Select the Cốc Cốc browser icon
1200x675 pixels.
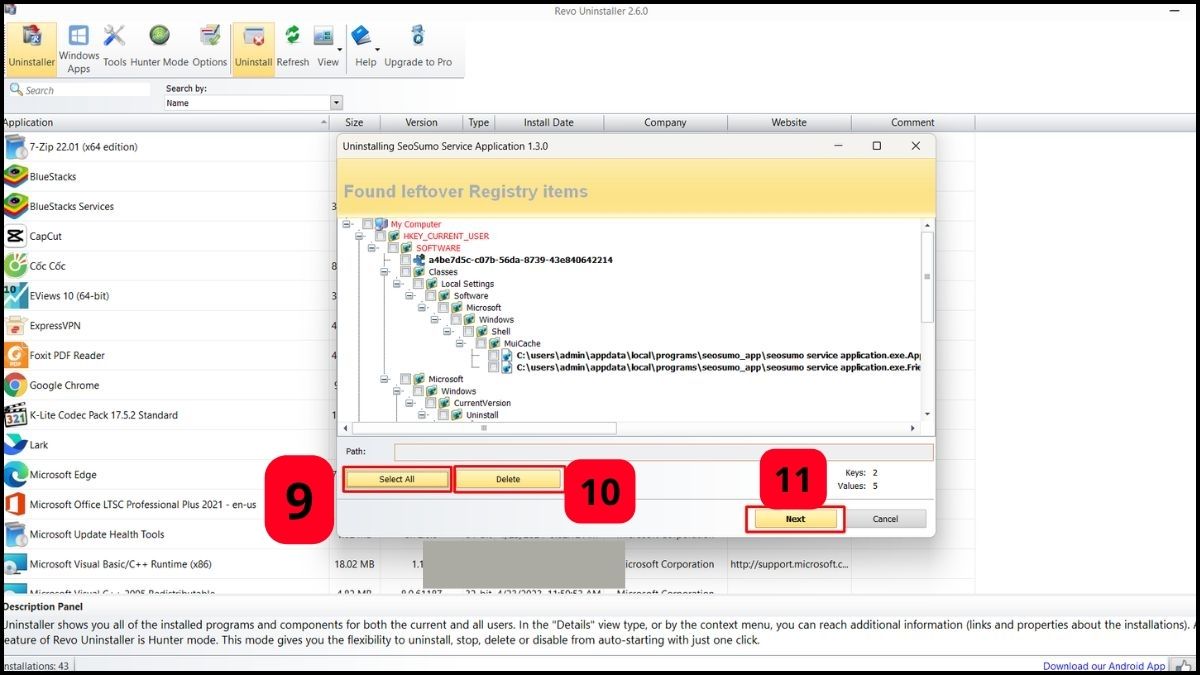tap(15, 266)
